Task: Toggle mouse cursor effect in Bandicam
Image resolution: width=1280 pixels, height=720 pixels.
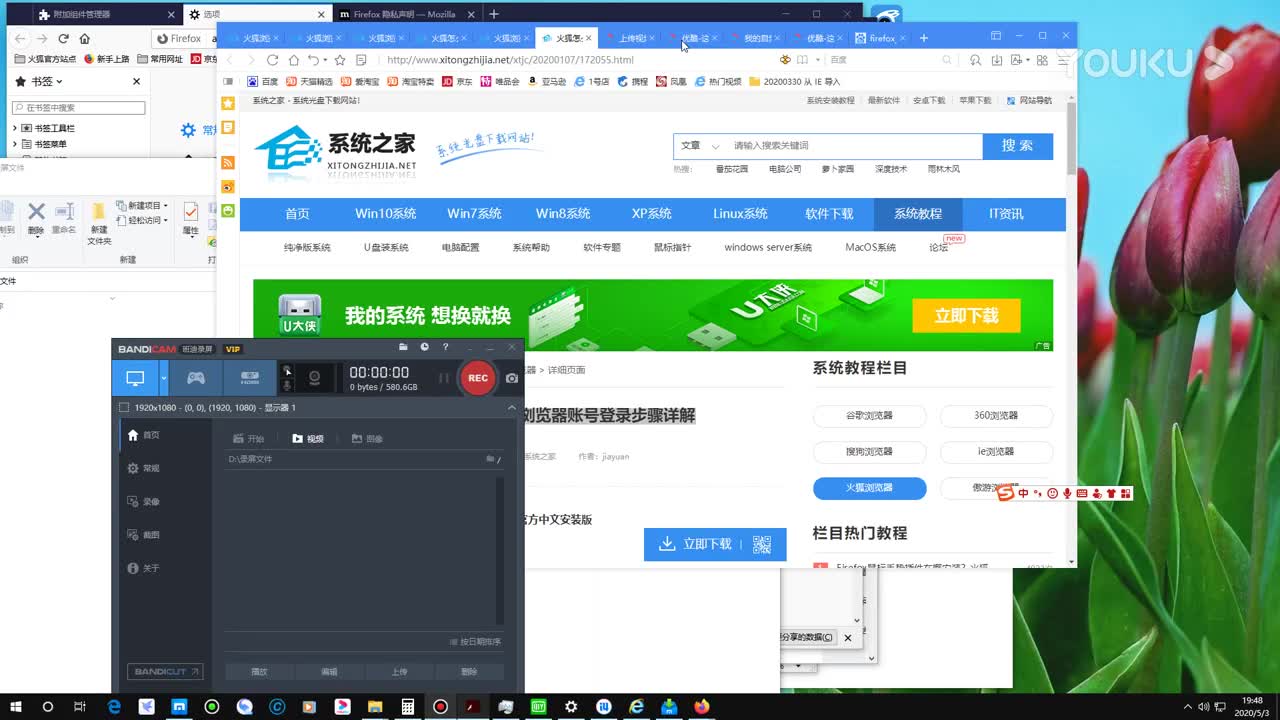Action: (x=288, y=370)
